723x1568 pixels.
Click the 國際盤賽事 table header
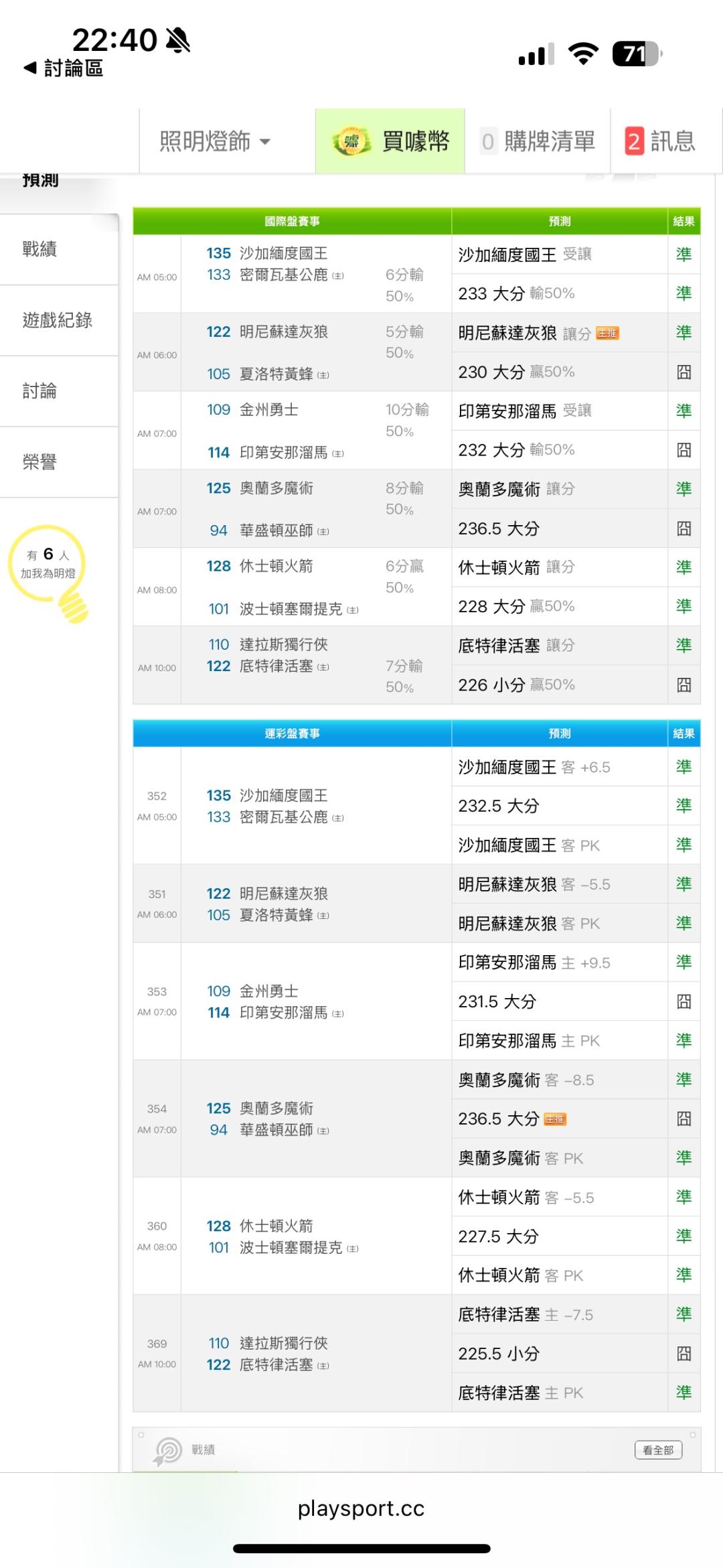pyautogui.click(x=292, y=221)
